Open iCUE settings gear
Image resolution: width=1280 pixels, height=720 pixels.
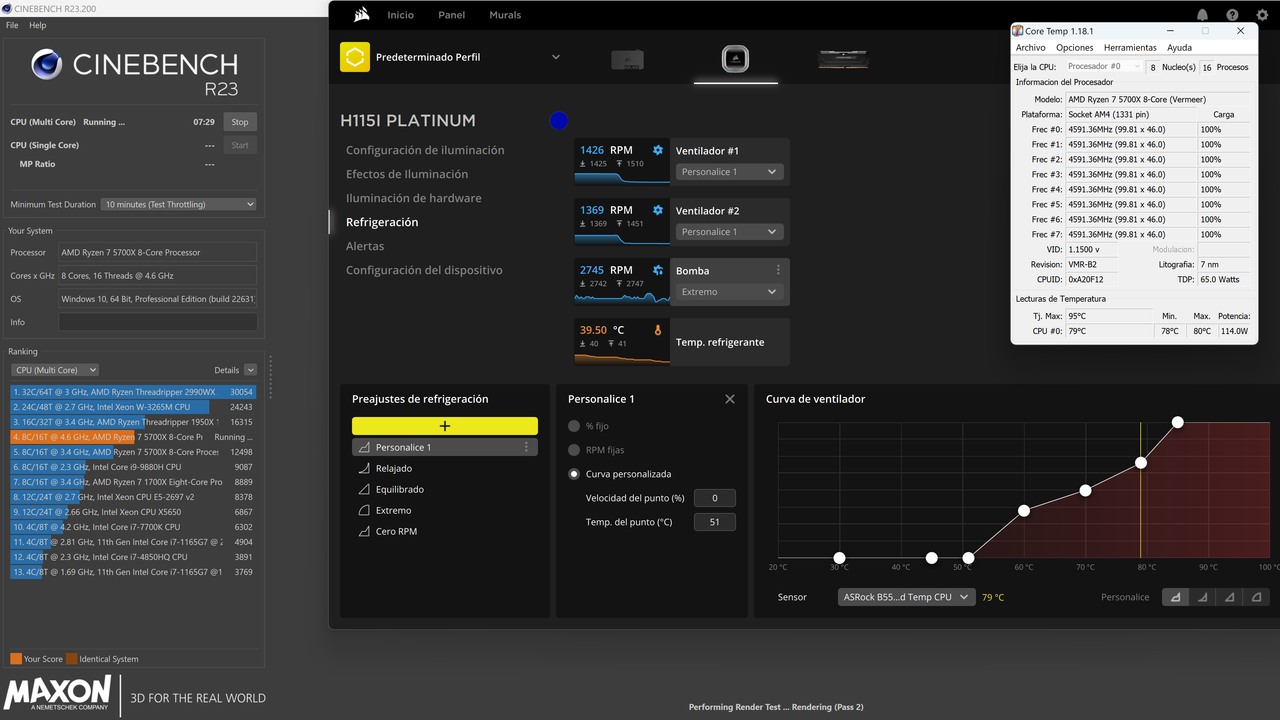pos(1262,15)
